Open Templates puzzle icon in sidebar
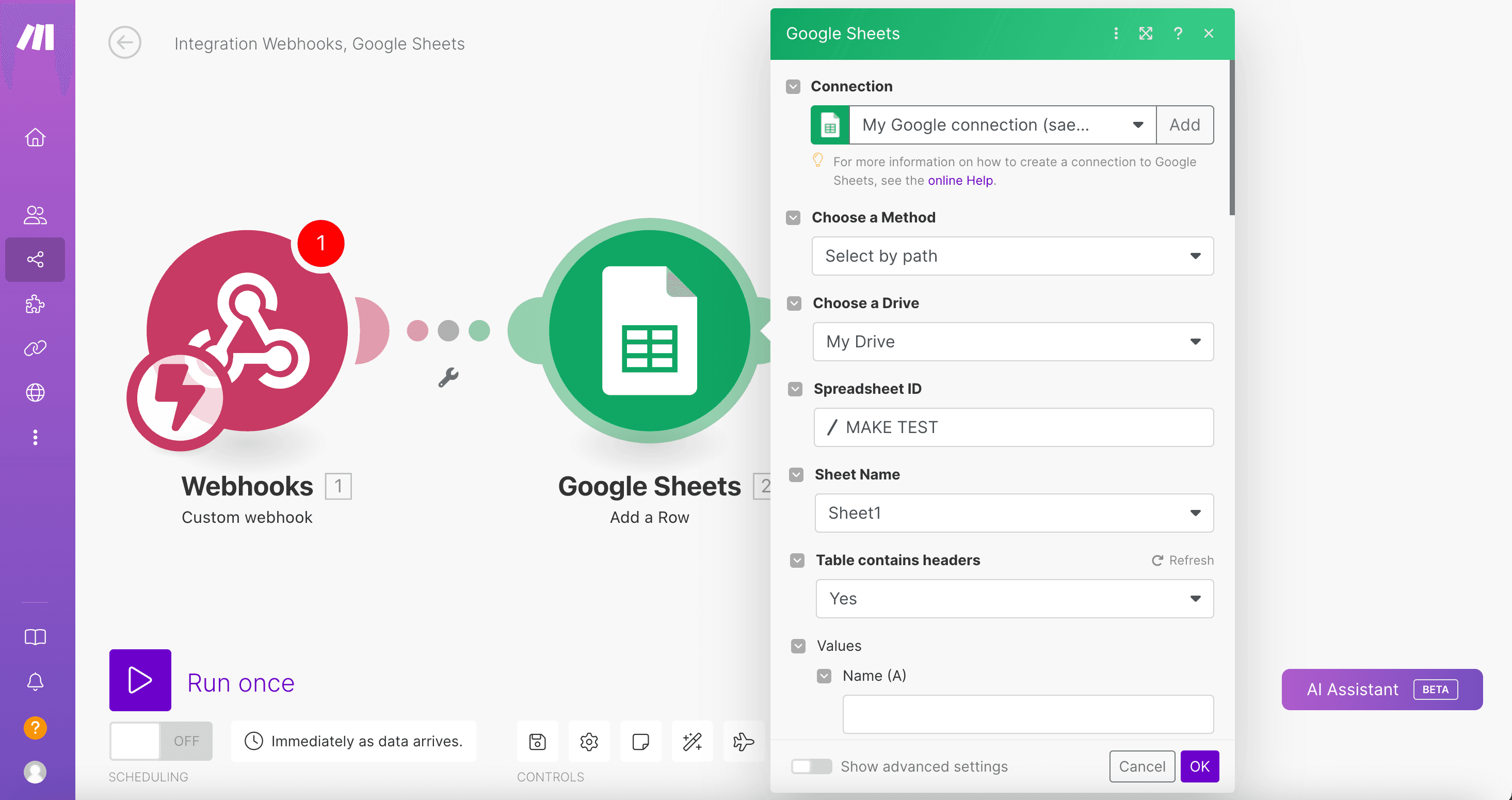Image resolution: width=1512 pixels, height=800 pixels. [x=35, y=304]
